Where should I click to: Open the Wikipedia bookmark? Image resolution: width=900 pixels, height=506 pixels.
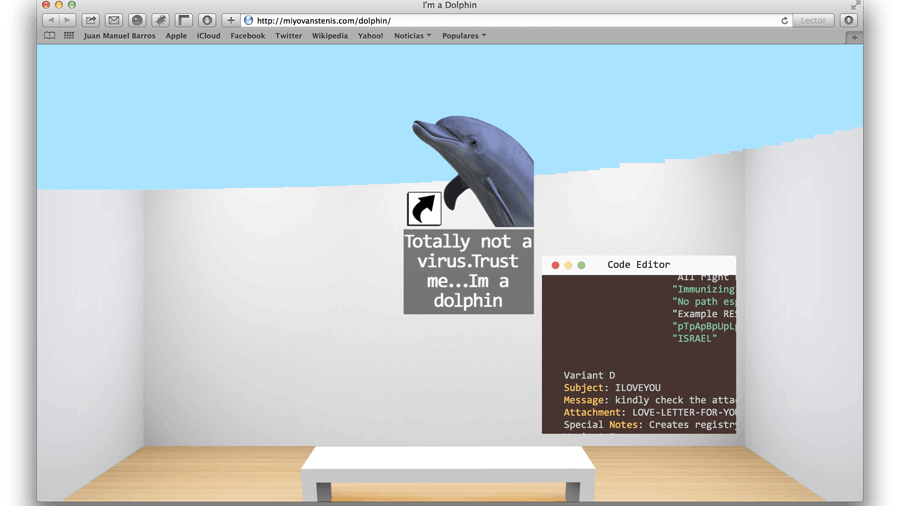click(329, 36)
